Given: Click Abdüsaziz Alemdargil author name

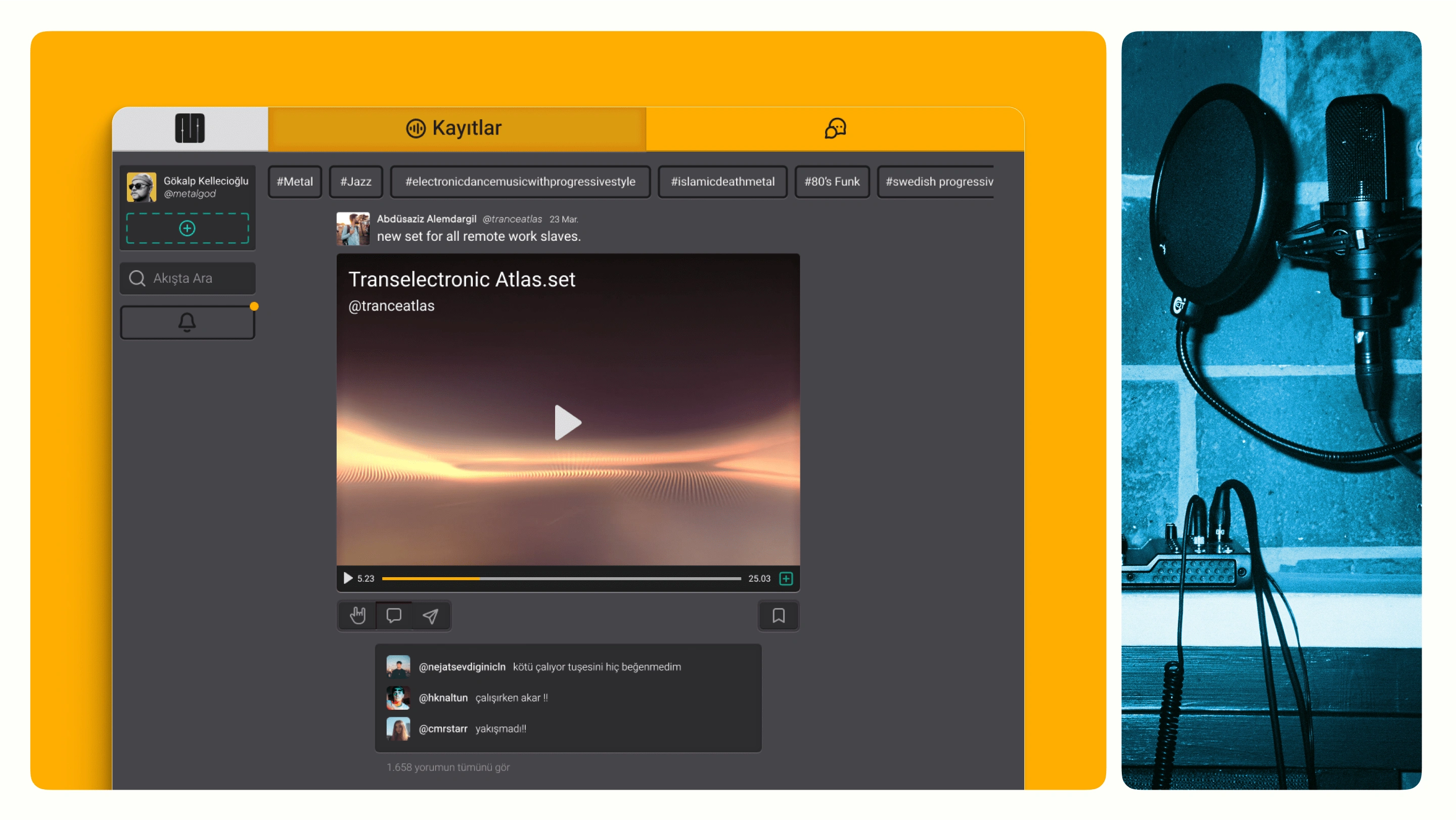Looking at the screenshot, I should click(427, 219).
